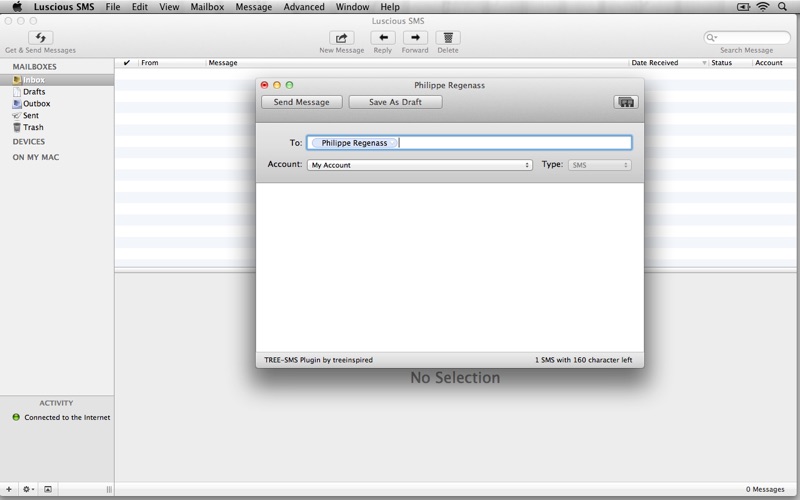800x500 pixels.
Task: Click the Wi-Fi status icon
Action: pyautogui.click(x=763, y=7)
